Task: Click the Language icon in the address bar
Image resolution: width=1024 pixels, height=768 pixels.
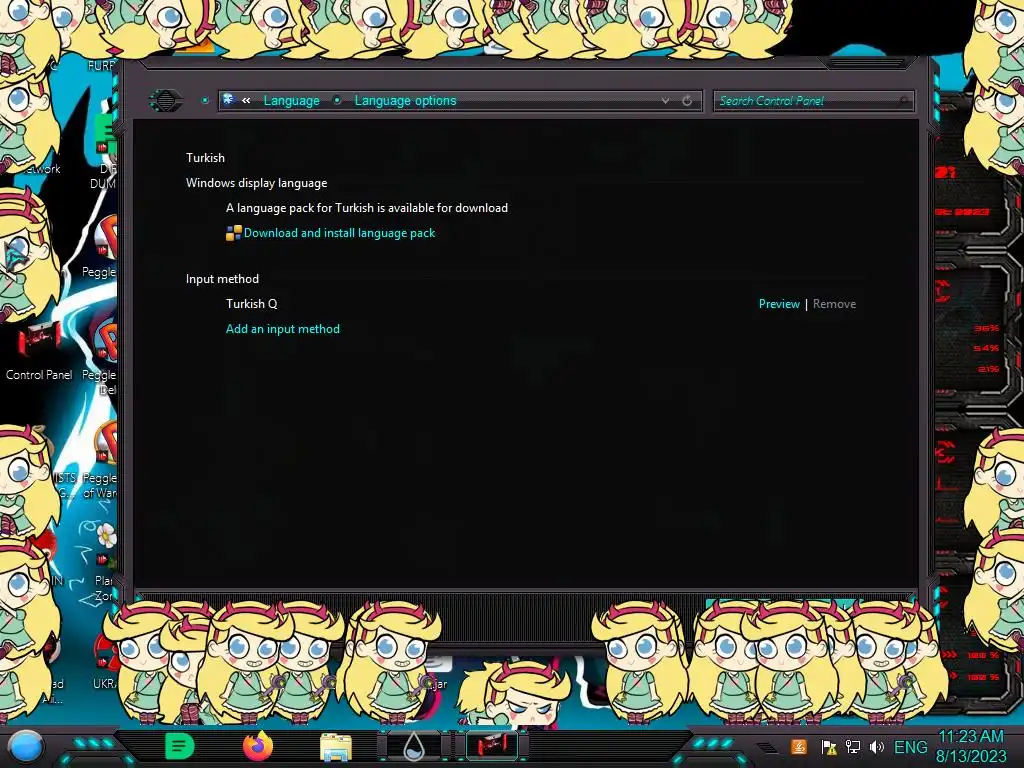Action: [x=229, y=100]
